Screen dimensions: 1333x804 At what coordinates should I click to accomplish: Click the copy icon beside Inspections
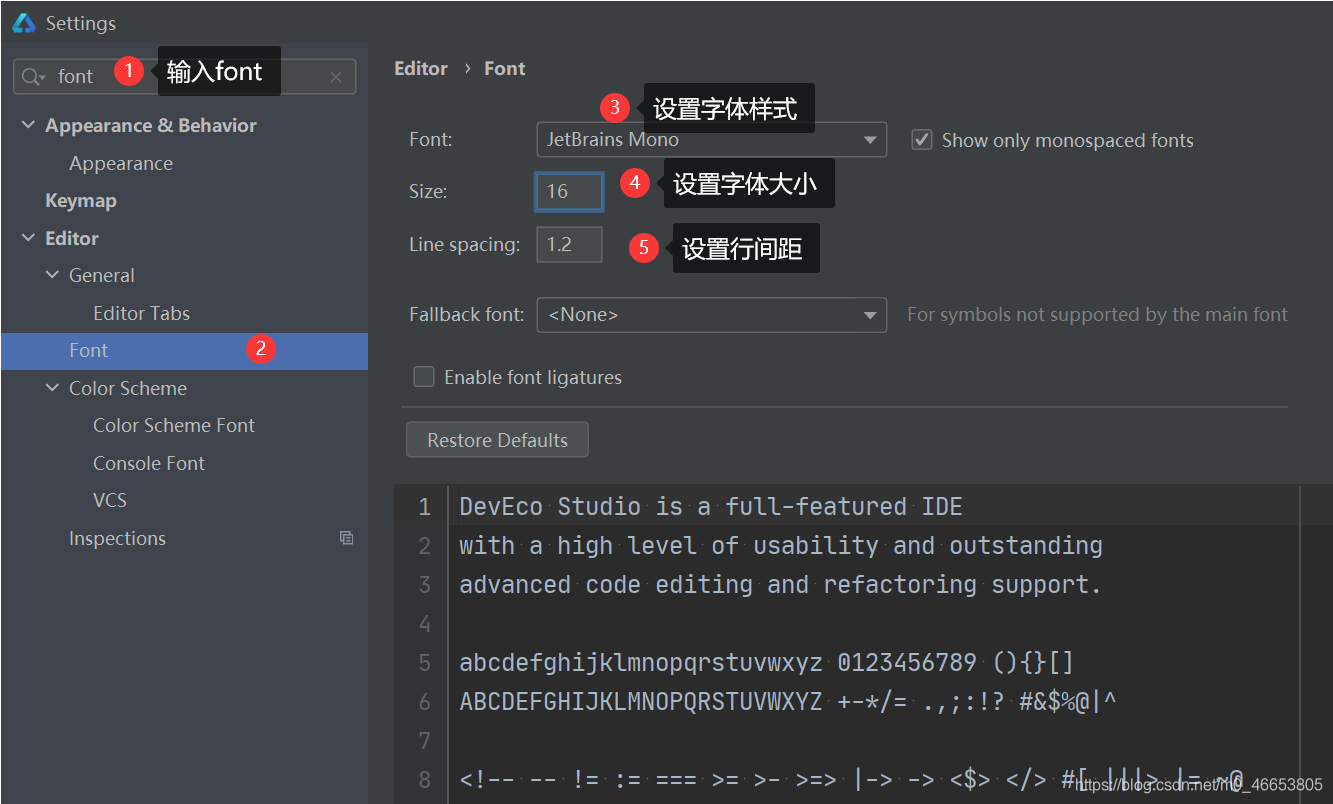click(346, 538)
